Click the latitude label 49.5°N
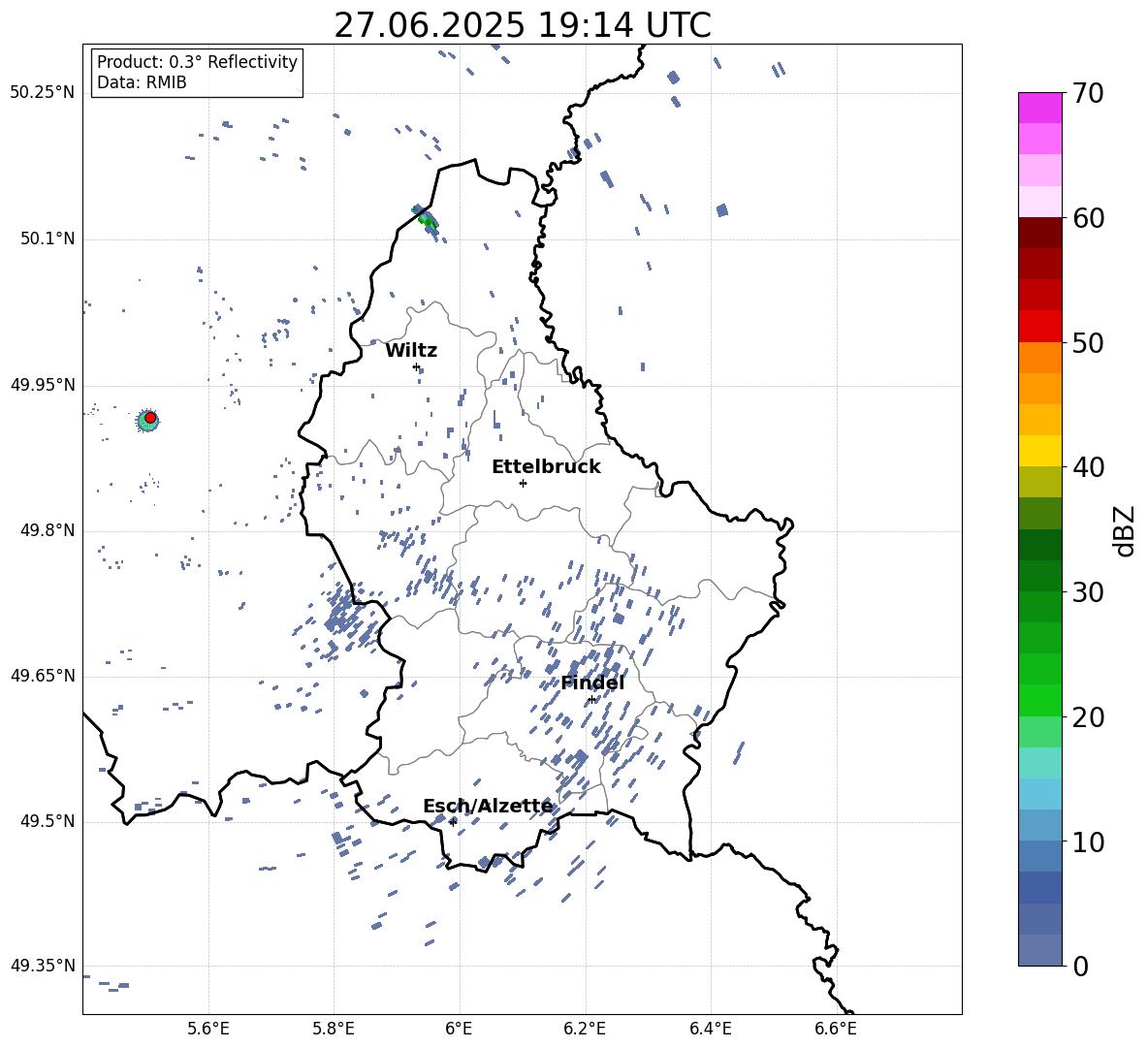Image resolution: width=1148 pixels, height=1048 pixels. pos(47,821)
